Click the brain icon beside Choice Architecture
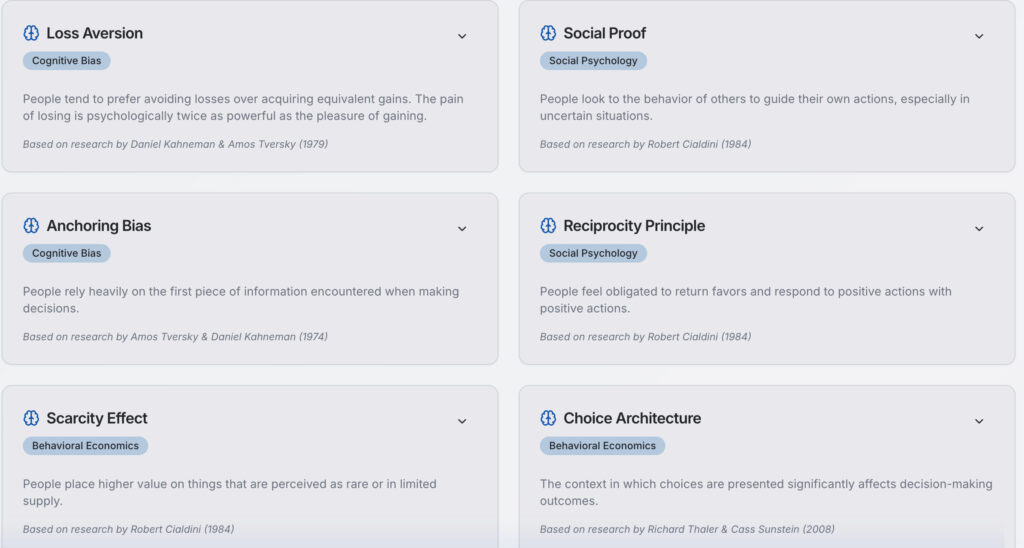This screenshot has height=548, width=1024. pyautogui.click(x=548, y=418)
